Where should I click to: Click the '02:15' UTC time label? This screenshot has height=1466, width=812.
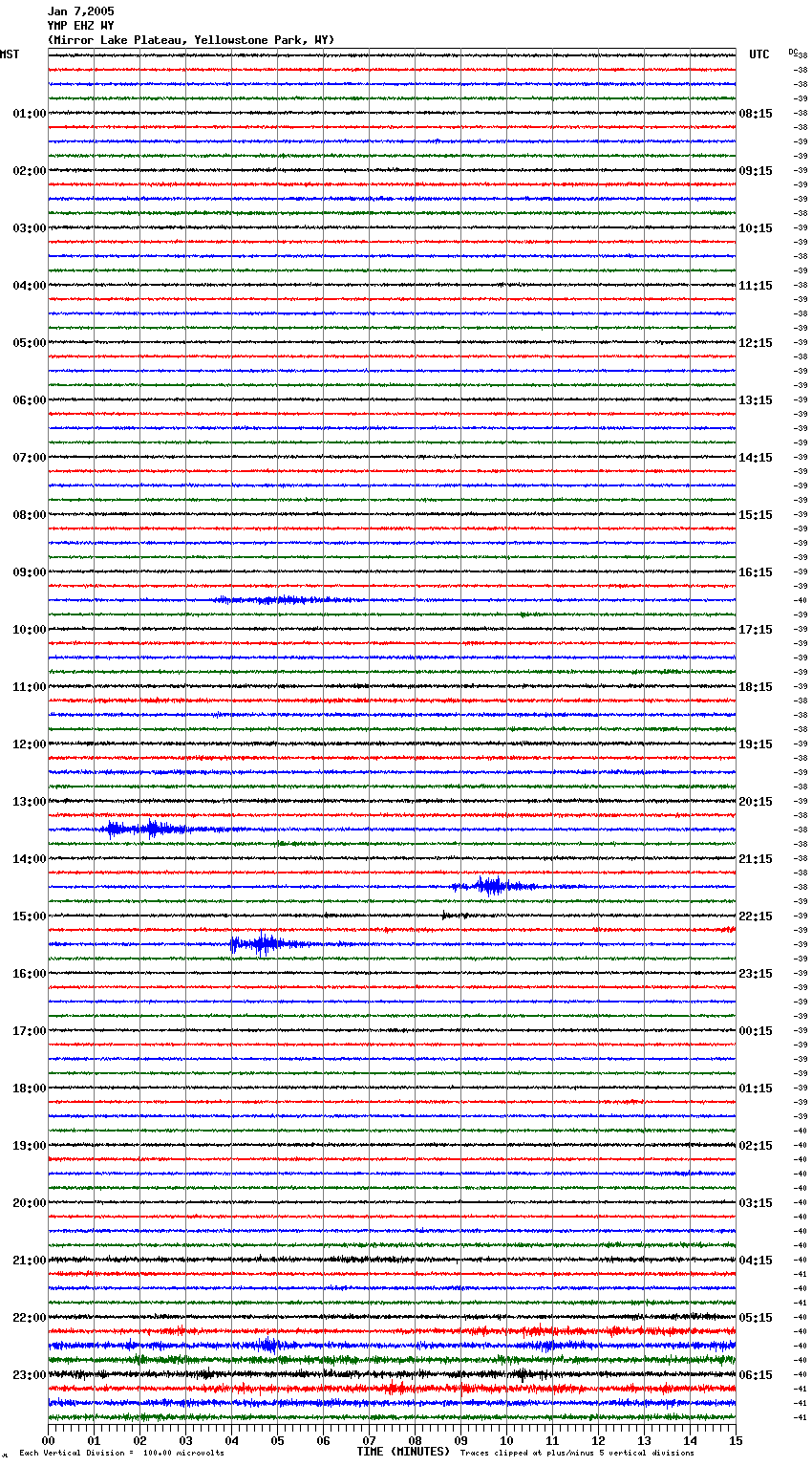756,1146
